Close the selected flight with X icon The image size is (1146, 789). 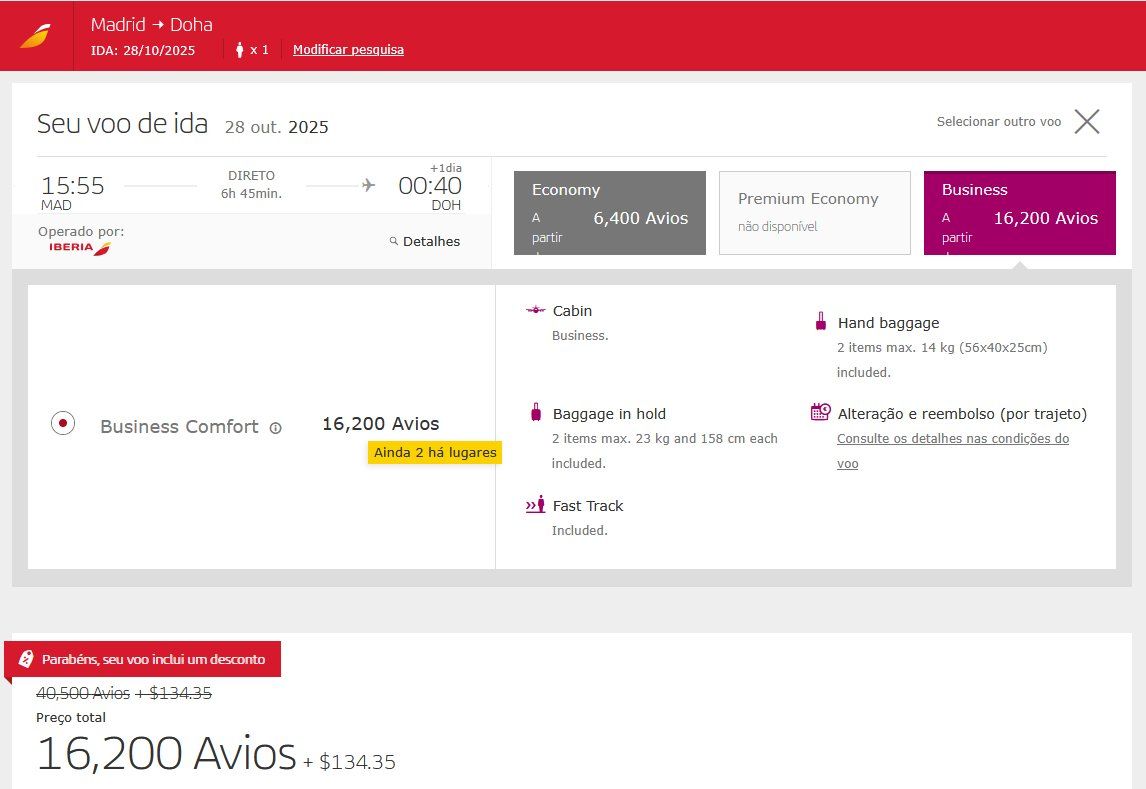(1087, 122)
